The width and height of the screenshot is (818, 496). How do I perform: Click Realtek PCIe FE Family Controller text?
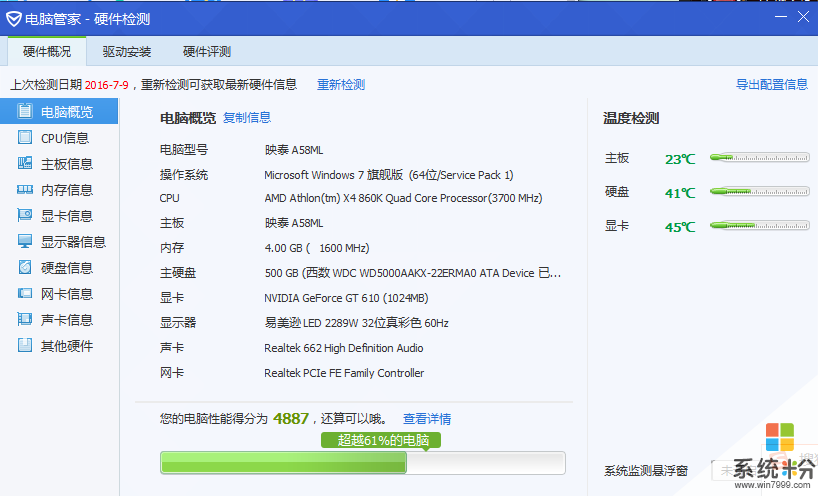(x=344, y=373)
